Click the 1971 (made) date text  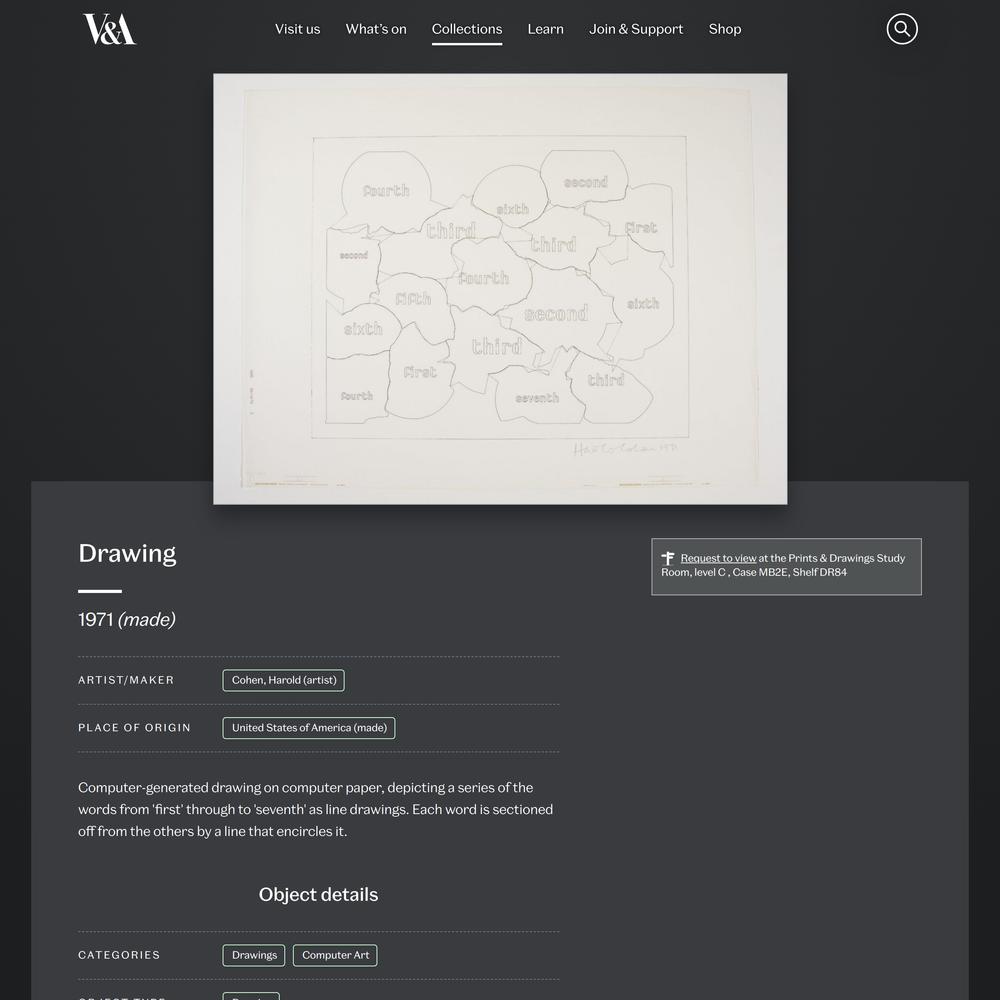[127, 620]
